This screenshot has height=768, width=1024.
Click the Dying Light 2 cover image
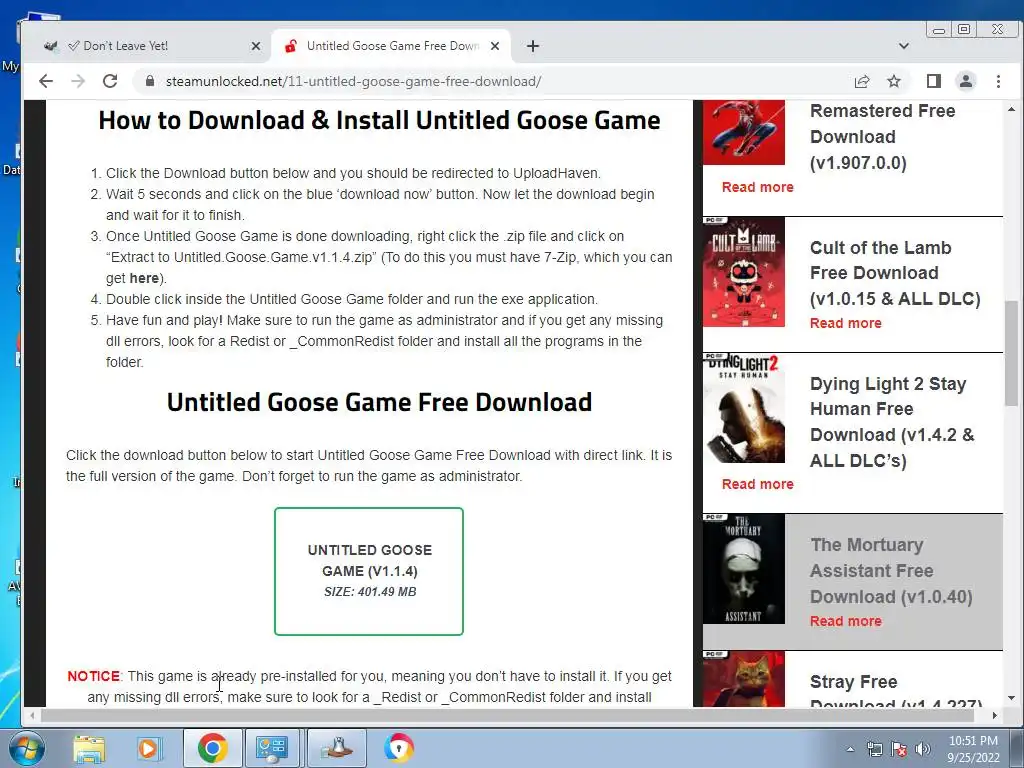744,408
